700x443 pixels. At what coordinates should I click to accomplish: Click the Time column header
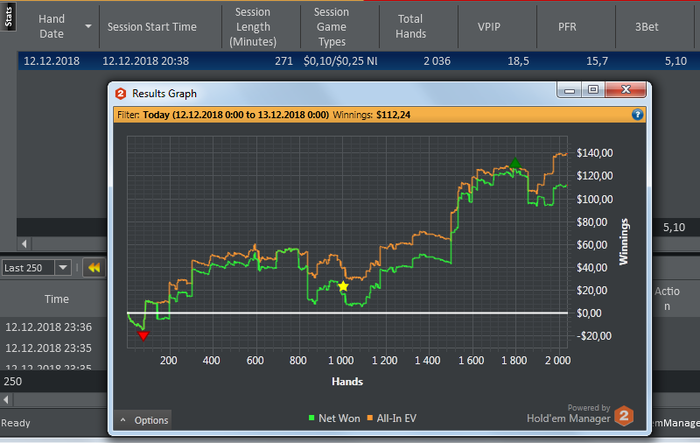(x=57, y=299)
